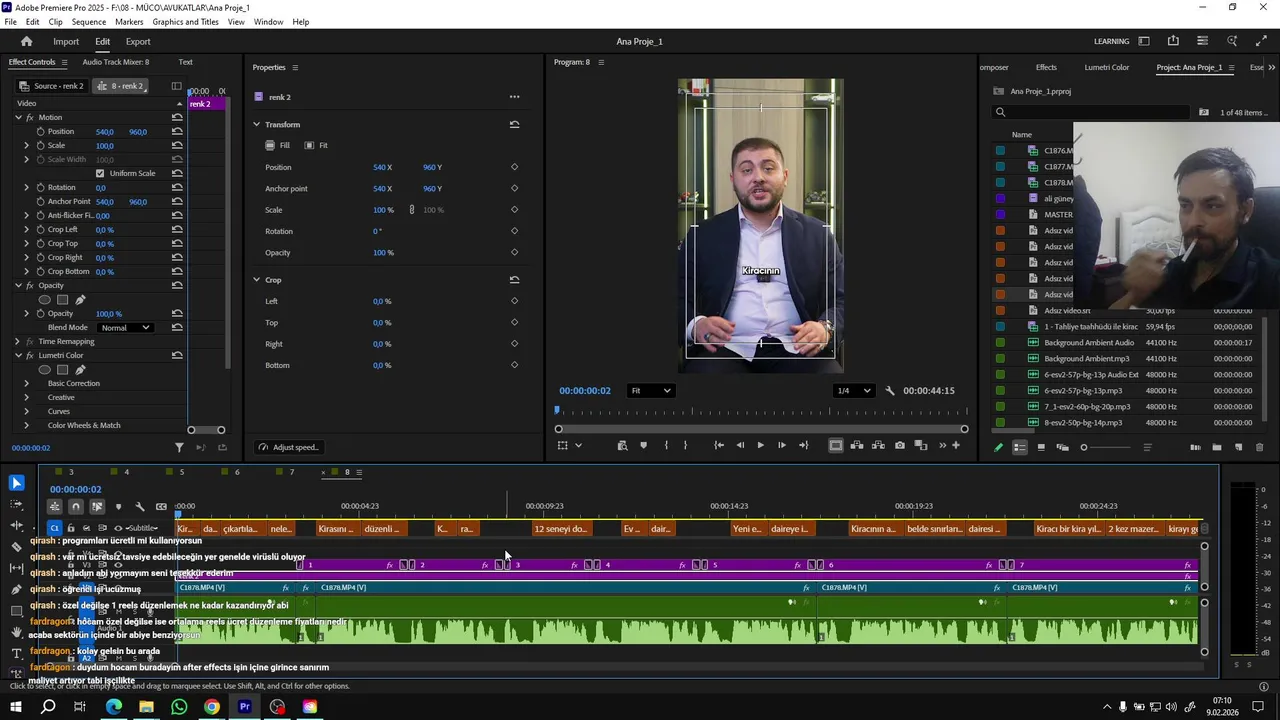Switch Project panel to Icon View
This screenshot has height=720, width=1280.
tap(1041, 447)
